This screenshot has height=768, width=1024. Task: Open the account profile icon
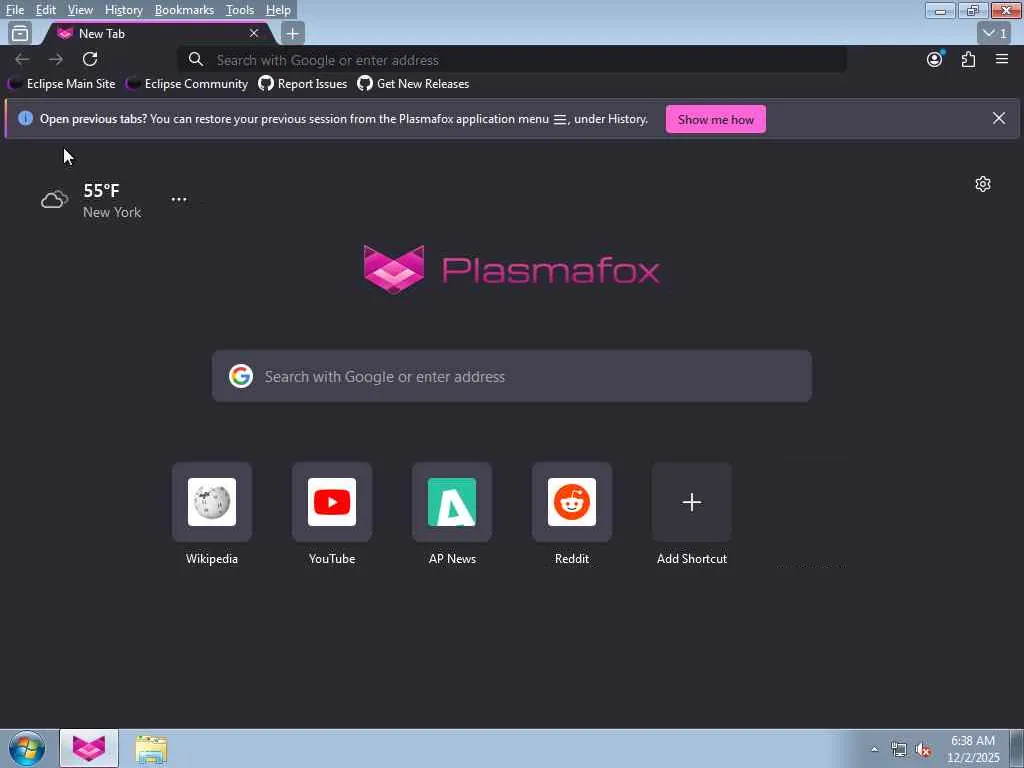[x=935, y=59]
